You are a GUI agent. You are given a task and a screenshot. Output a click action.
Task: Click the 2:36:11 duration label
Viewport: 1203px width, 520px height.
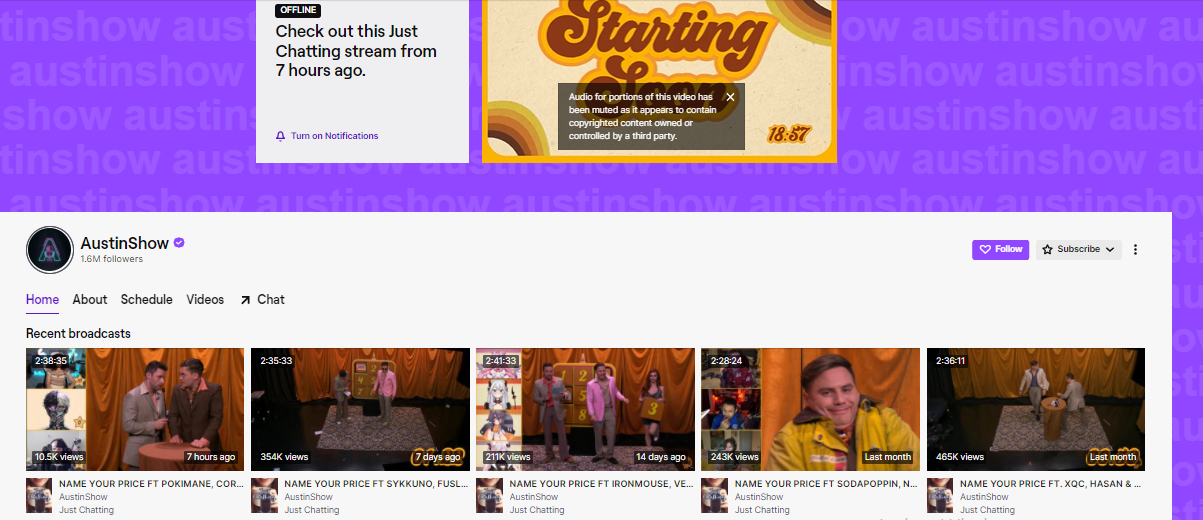tap(952, 361)
